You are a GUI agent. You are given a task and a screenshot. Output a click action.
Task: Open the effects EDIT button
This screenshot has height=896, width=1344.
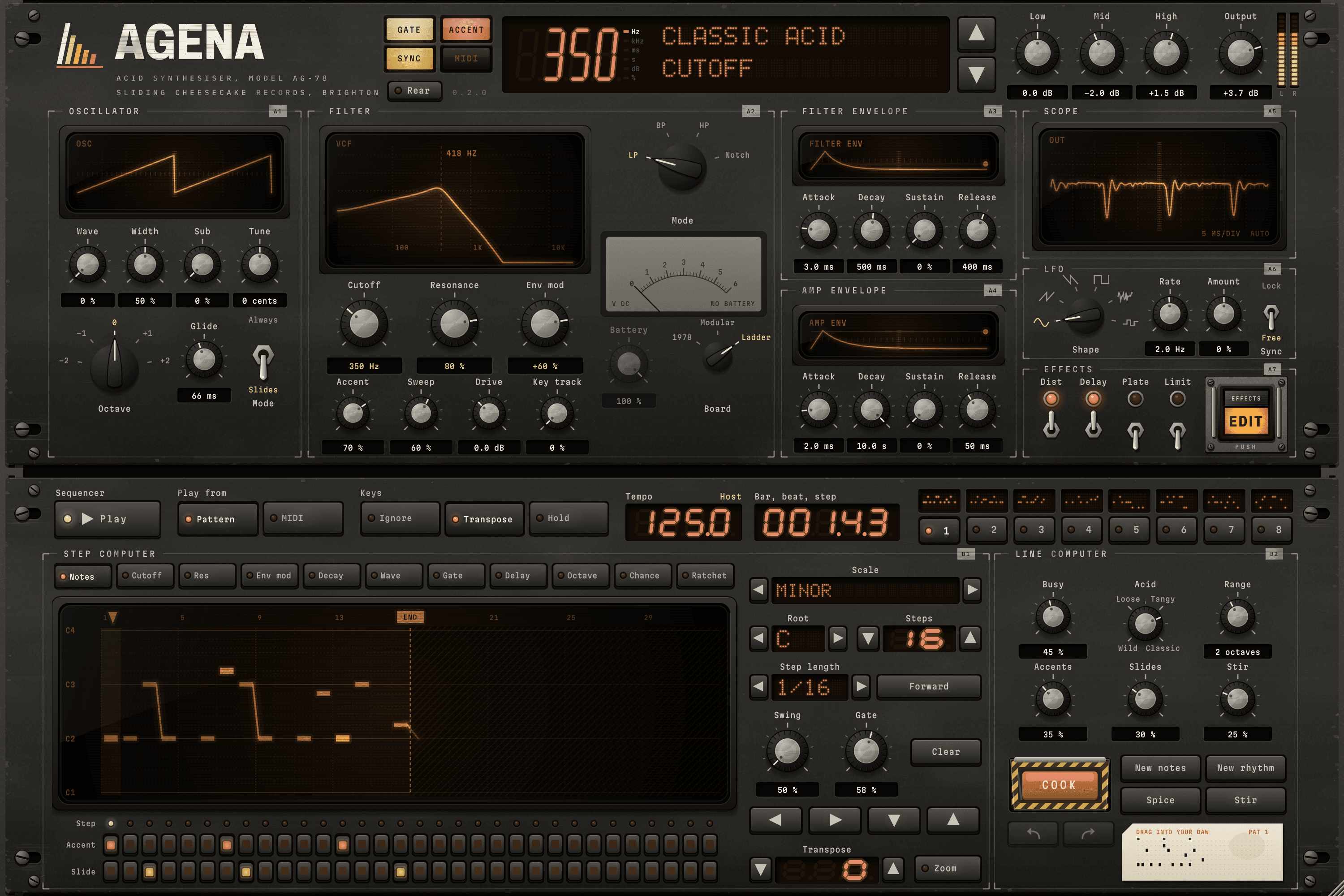pyautogui.click(x=1246, y=421)
